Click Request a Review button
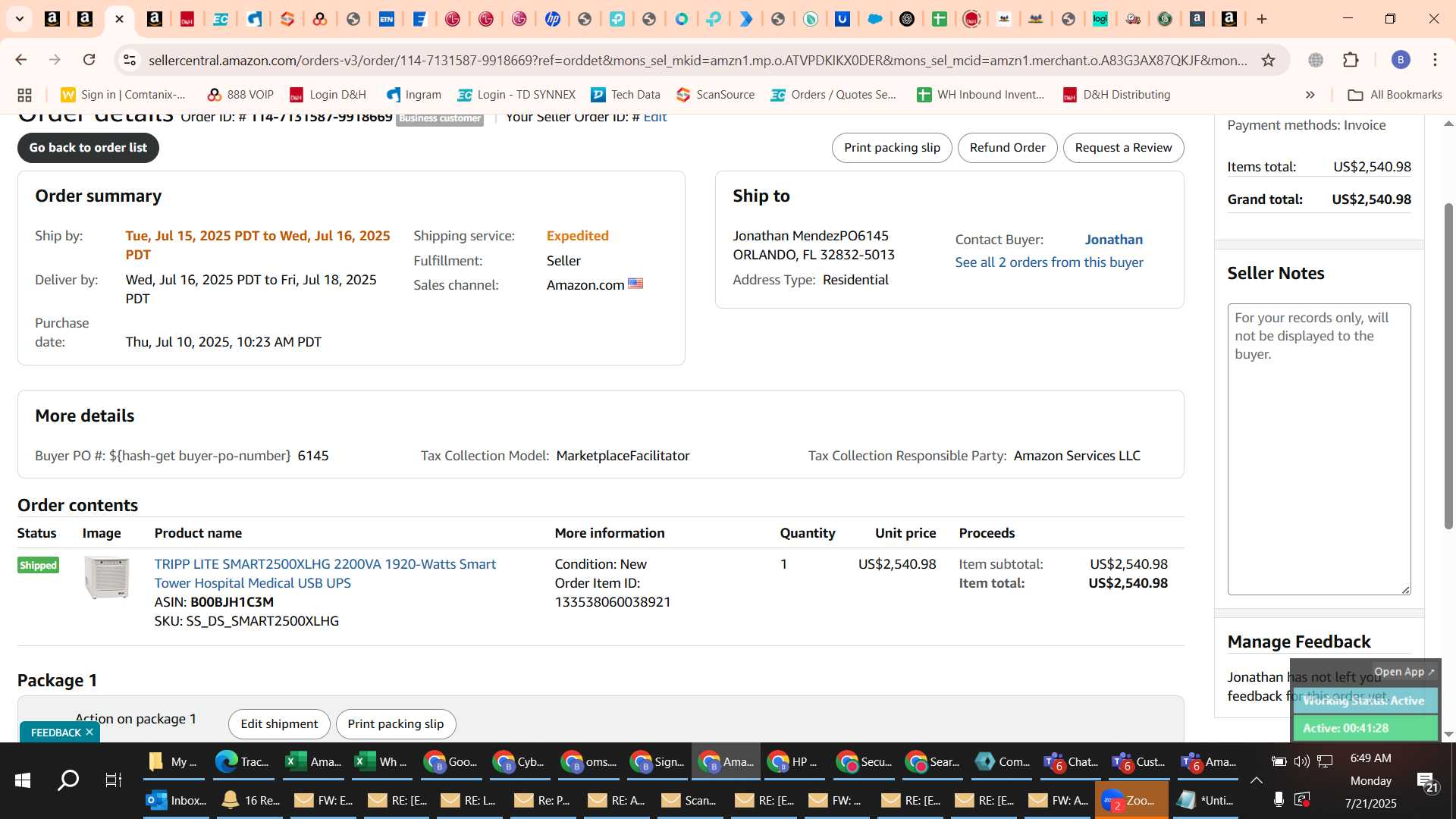1456x819 pixels. [1123, 148]
